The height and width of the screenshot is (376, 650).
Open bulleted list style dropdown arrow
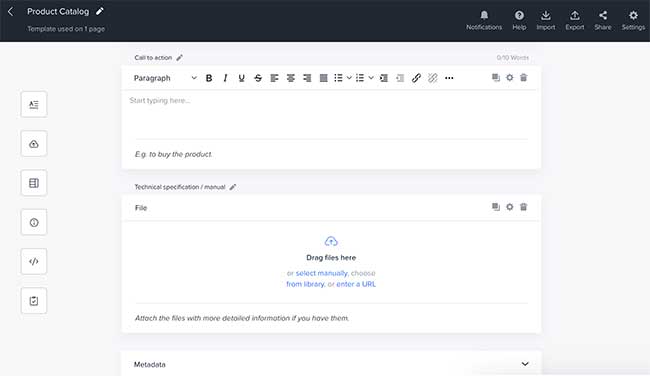click(349, 78)
